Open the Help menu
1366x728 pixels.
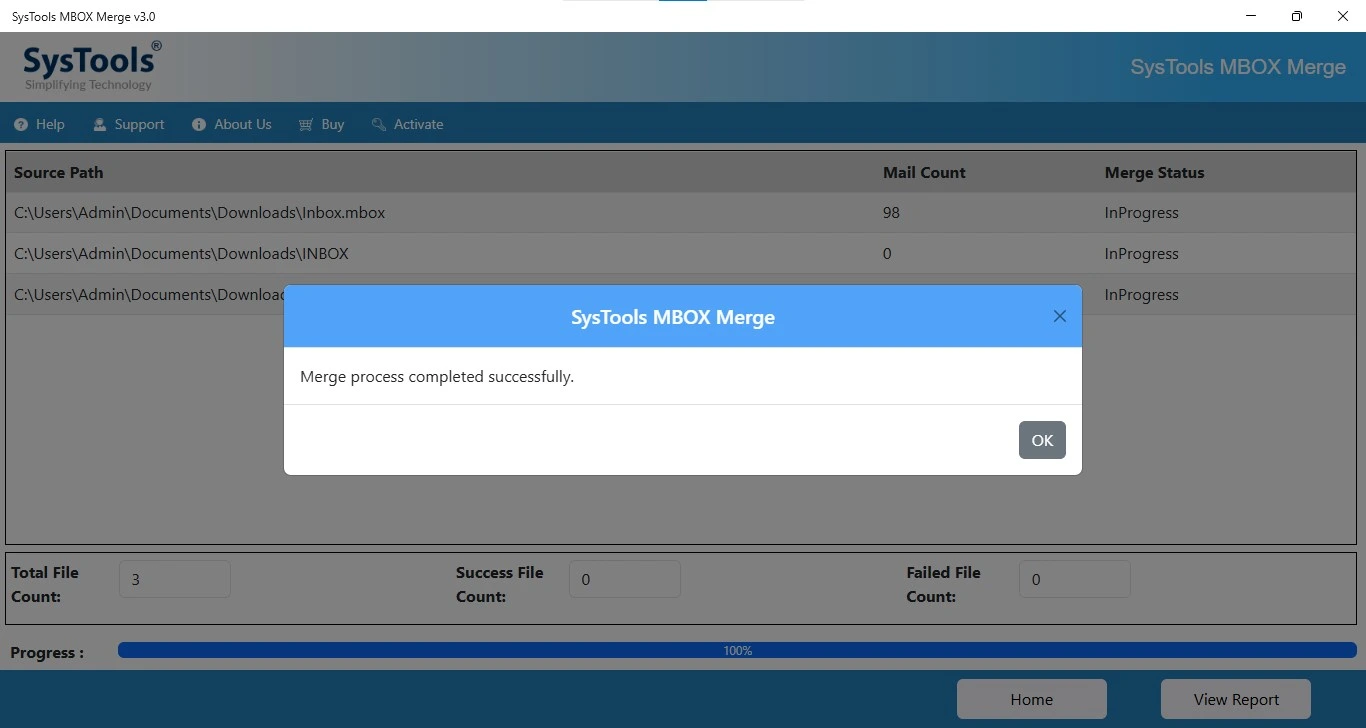click(x=40, y=125)
